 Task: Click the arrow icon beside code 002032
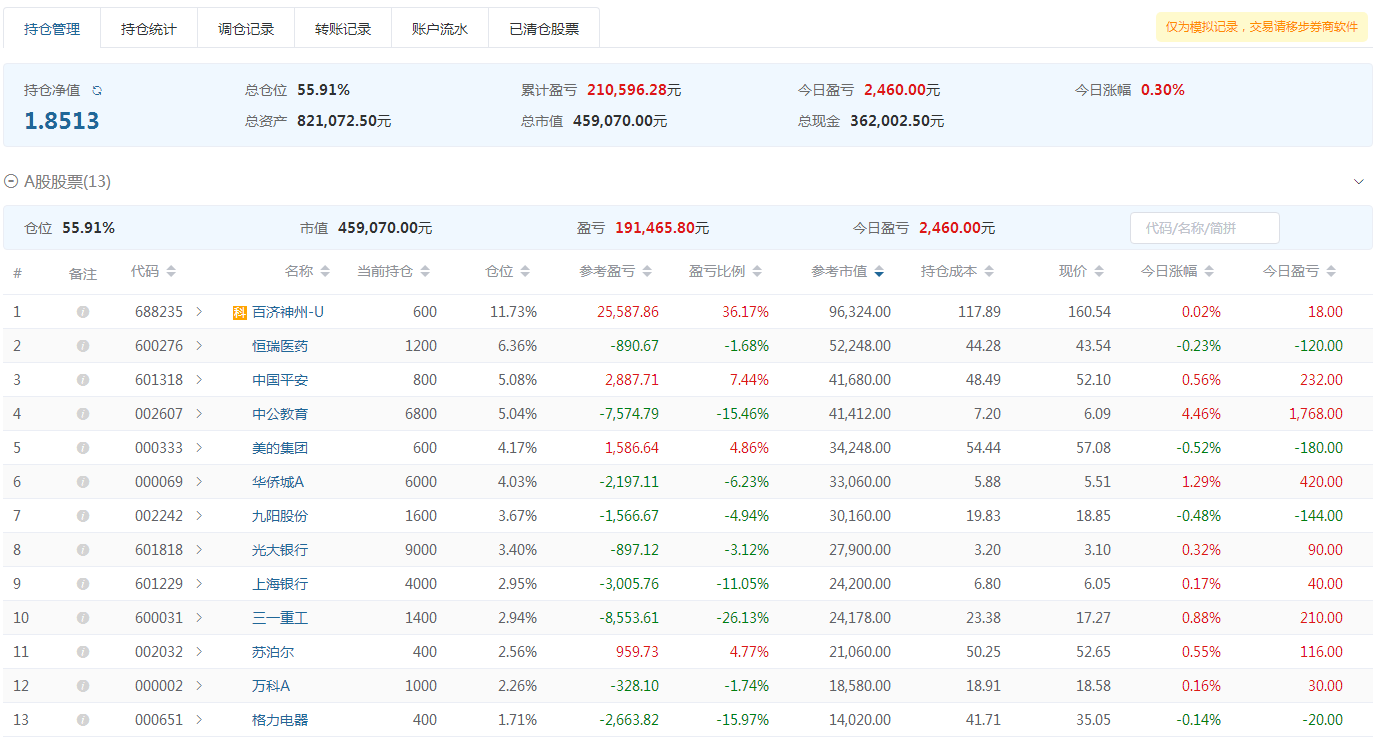[199, 652]
